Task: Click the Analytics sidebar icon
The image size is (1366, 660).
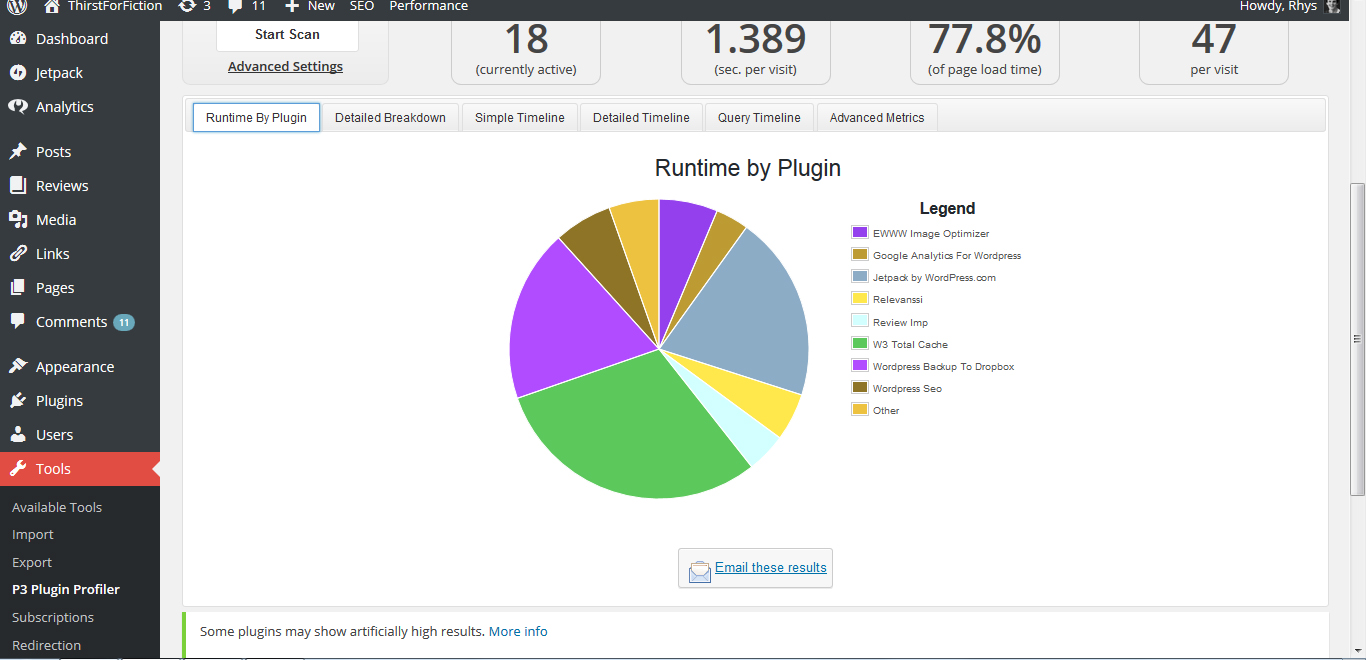Action: tap(18, 107)
